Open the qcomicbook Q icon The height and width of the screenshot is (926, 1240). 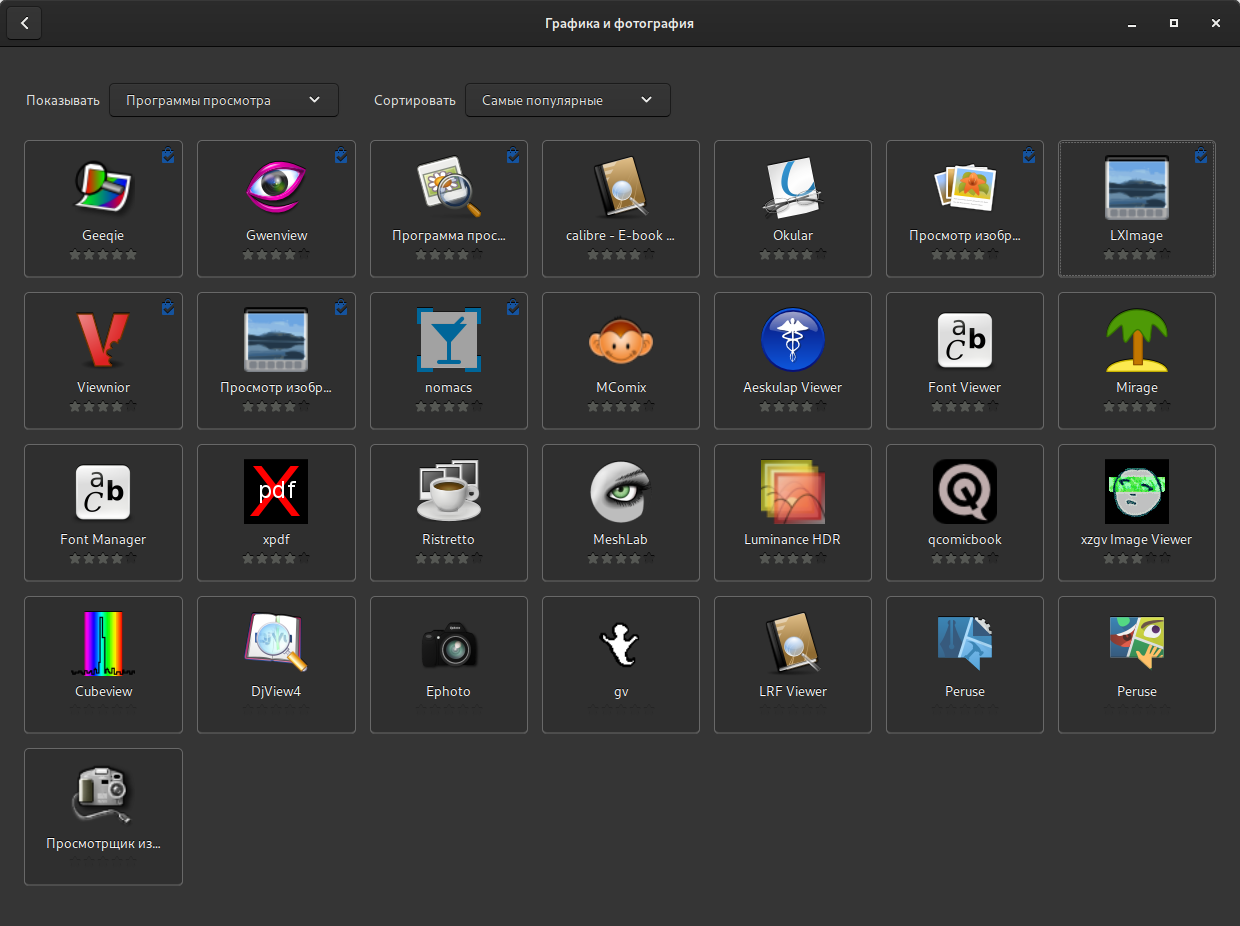[x=965, y=490]
